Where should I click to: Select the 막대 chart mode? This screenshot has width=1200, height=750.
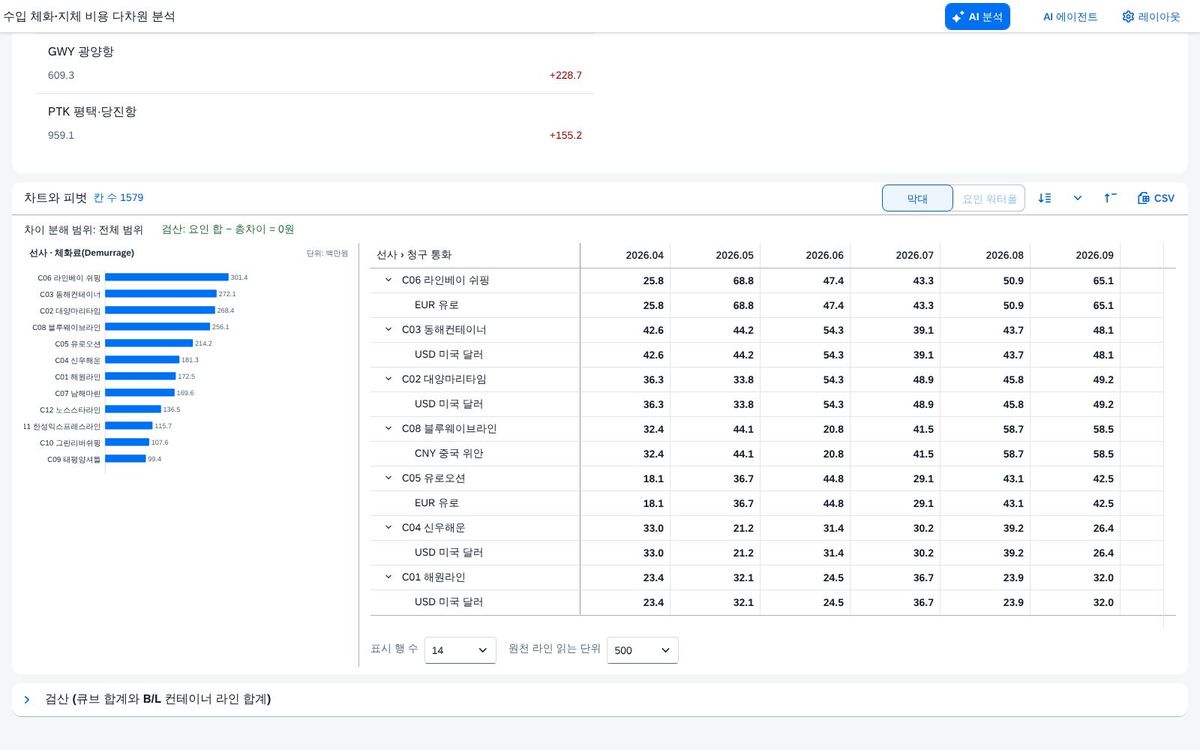pyautogui.click(x=917, y=198)
